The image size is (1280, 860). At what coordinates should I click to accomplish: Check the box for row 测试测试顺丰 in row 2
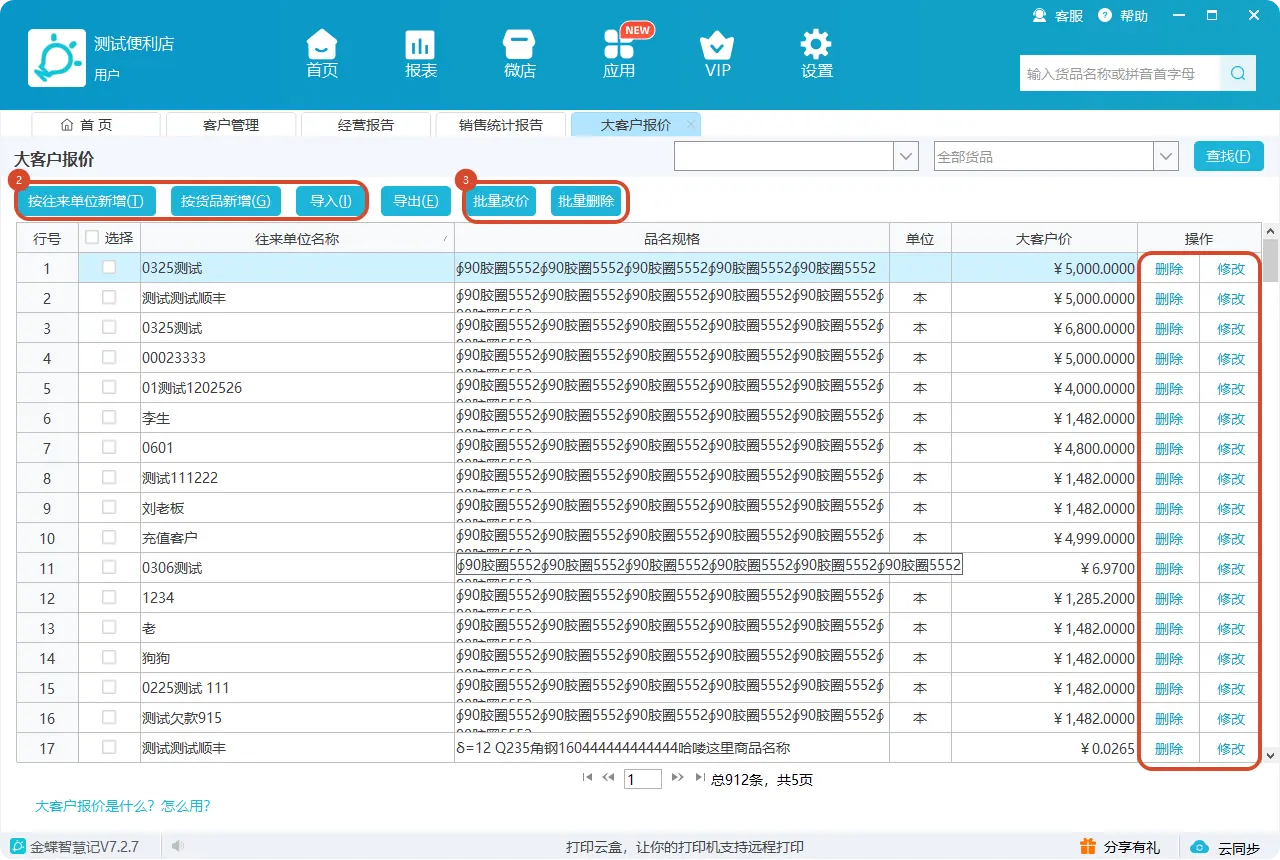point(109,298)
